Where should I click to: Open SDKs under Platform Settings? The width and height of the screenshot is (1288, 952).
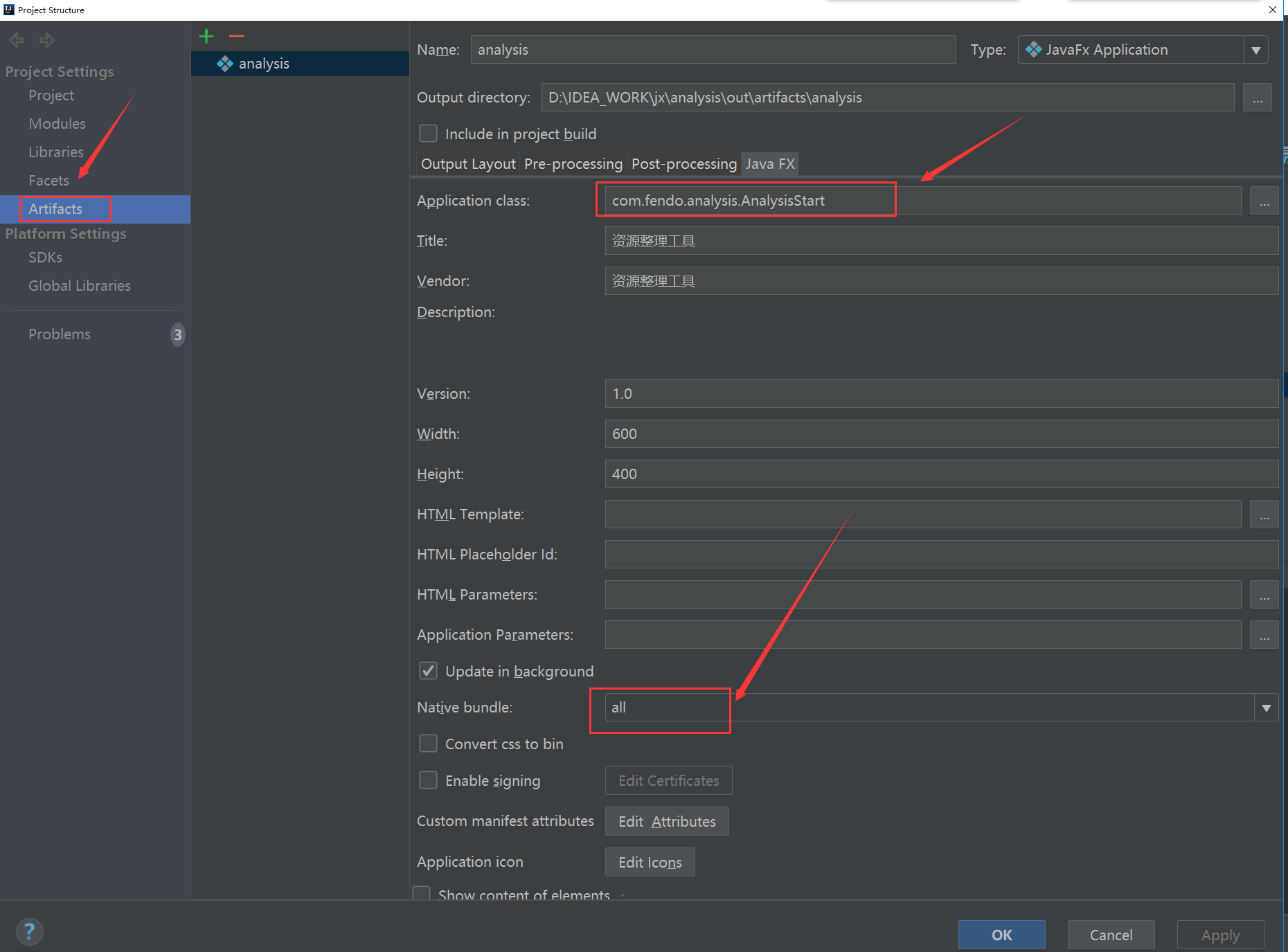[45, 258]
